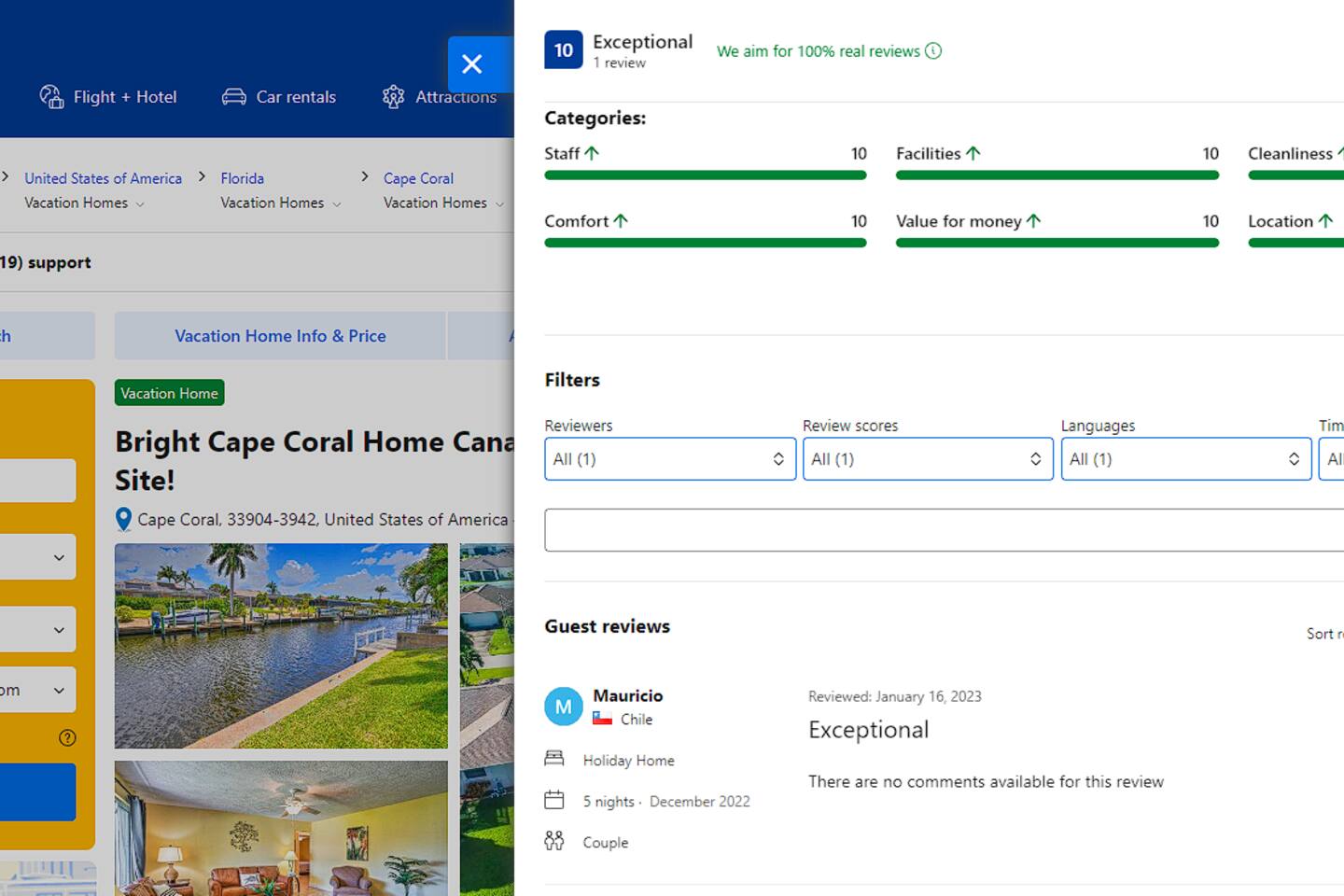Click the Attractions icon in navigation
The height and width of the screenshot is (896, 1344).
[394, 97]
